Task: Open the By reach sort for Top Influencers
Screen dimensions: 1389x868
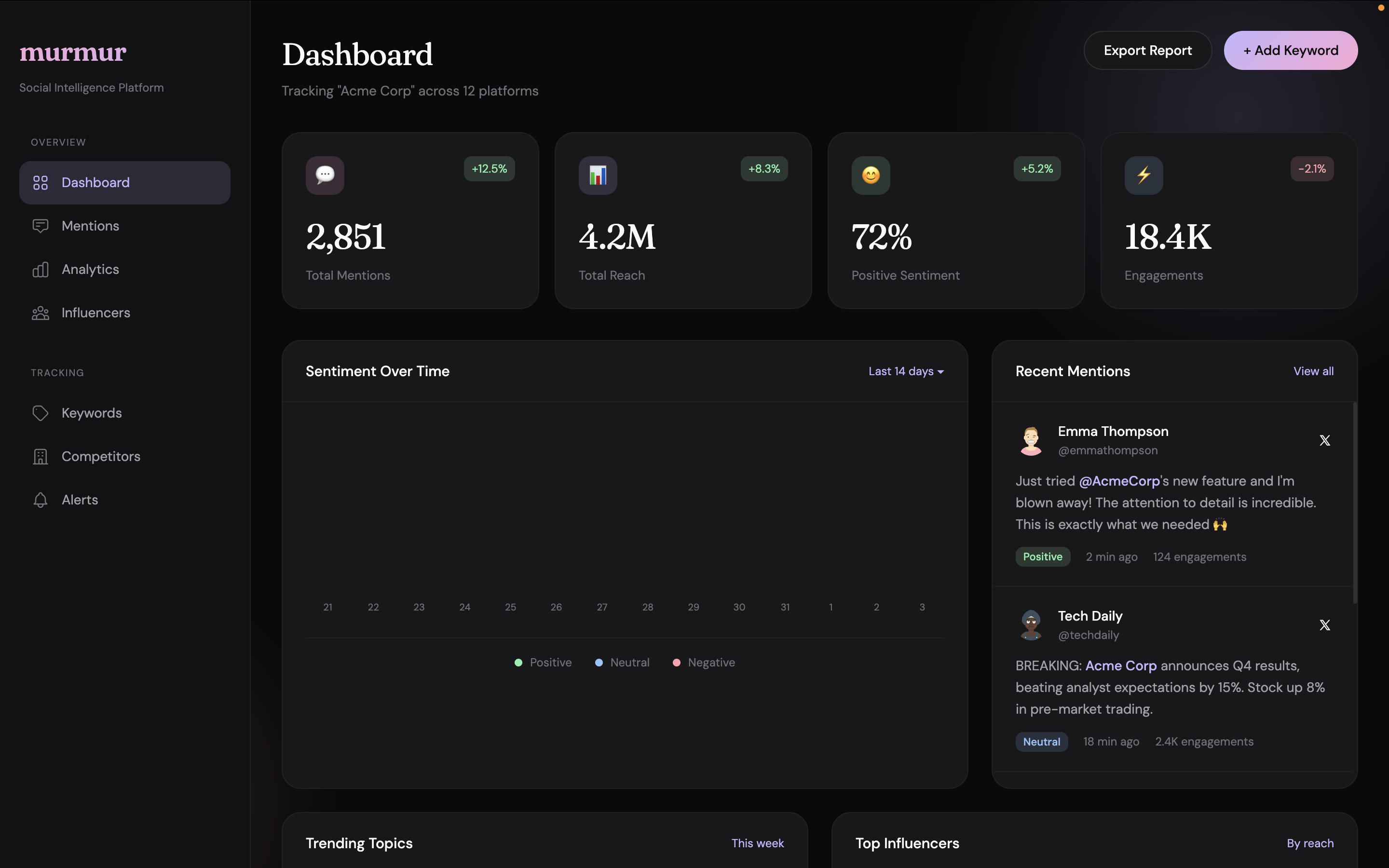Action: 1310,843
